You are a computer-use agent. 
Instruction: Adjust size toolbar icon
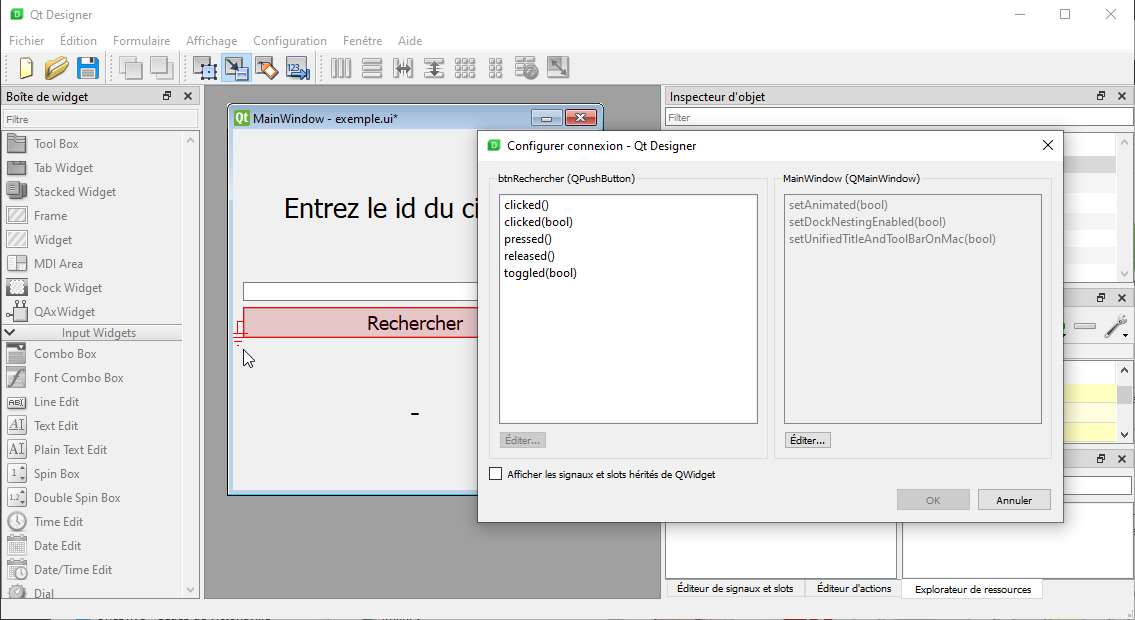pos(557,68)
